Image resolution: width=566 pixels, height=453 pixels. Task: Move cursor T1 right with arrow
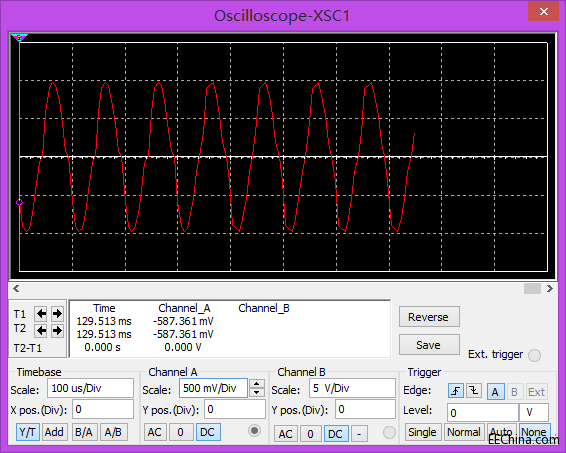57,314
